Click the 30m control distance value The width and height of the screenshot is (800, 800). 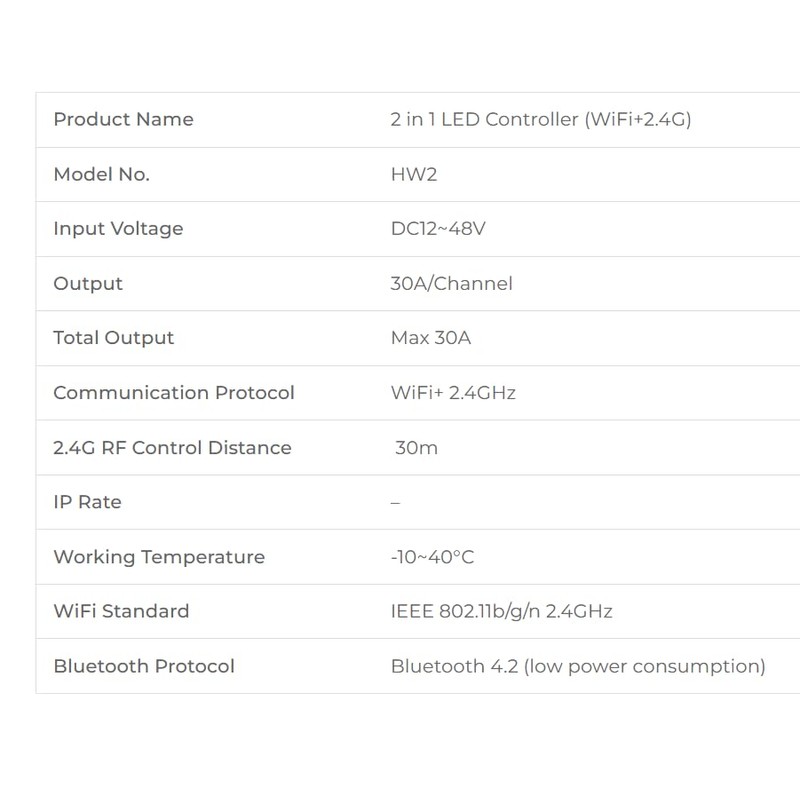(416, 448)
